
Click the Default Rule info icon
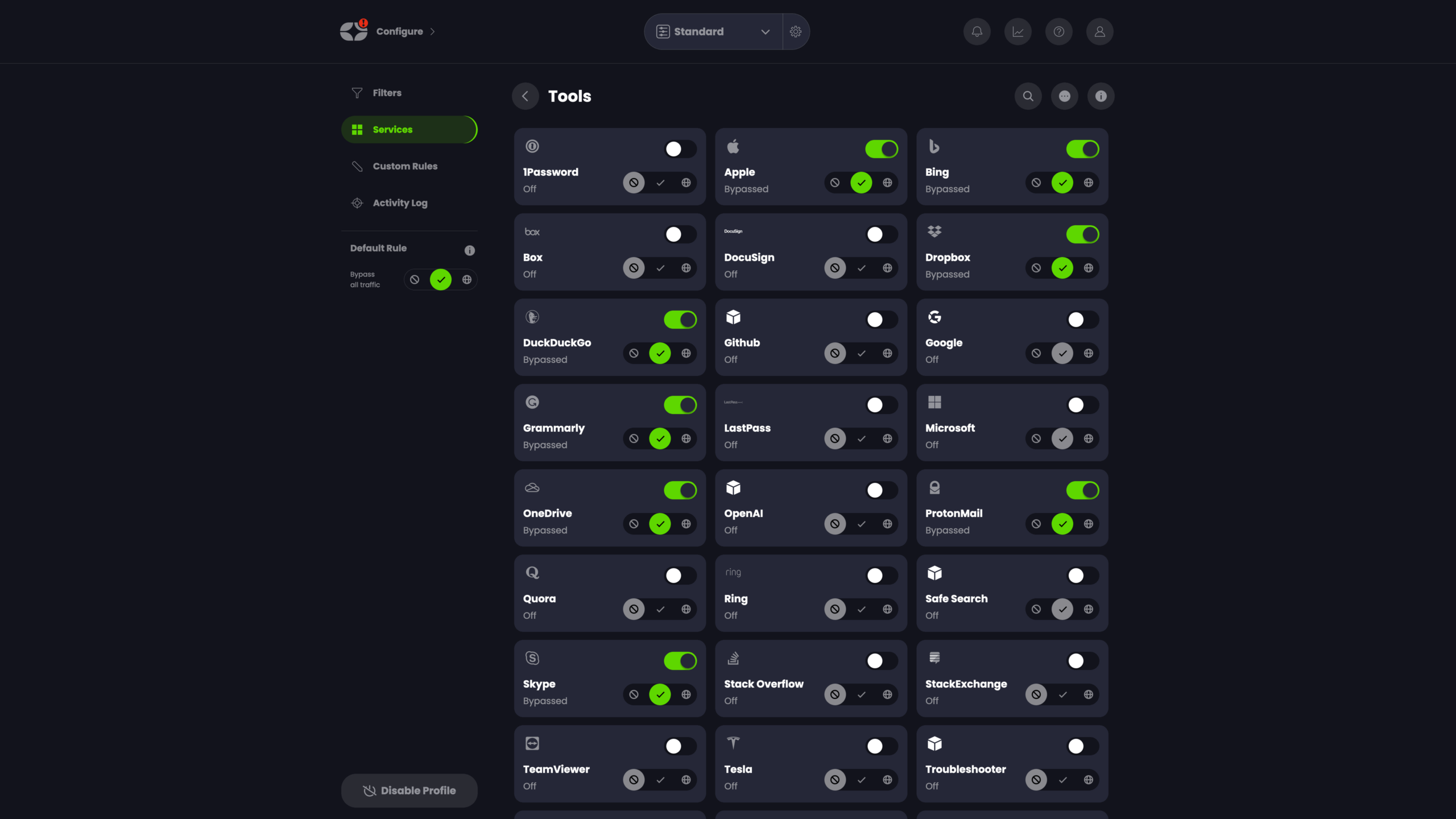[x=469, y=250]
